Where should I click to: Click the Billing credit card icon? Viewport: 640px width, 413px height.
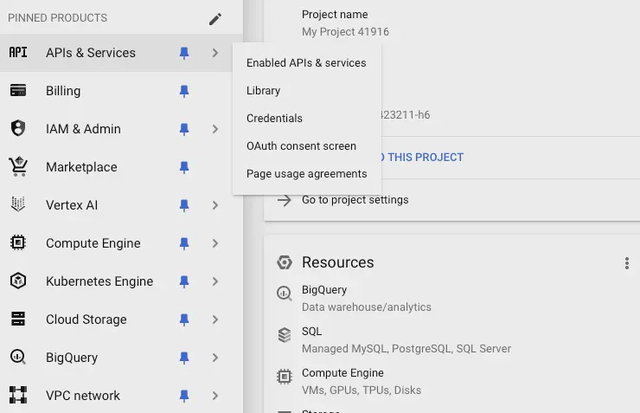point(18,91)
